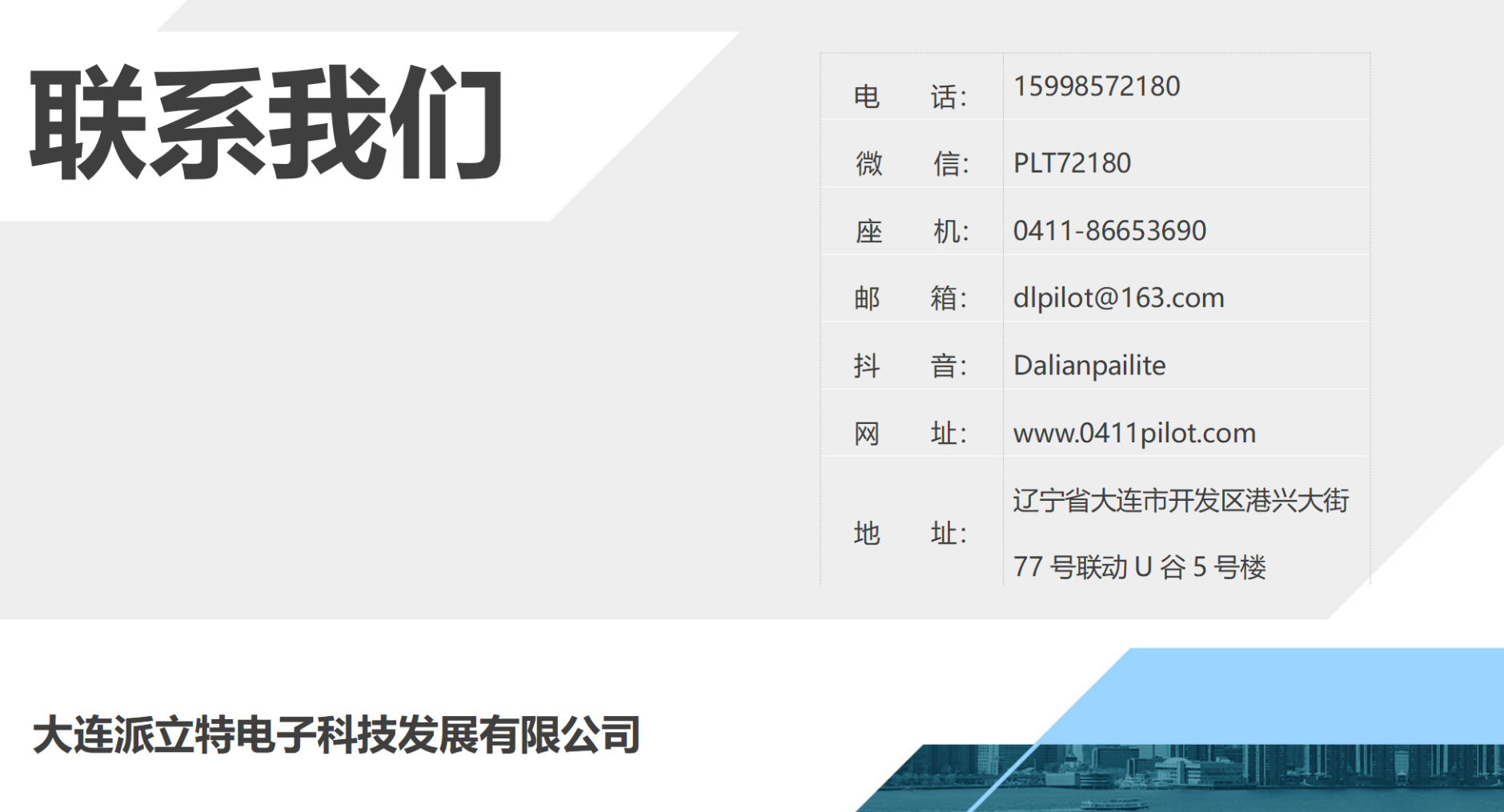Click the address line 辽宁省大连市开发区港兴大街
The width and height of the screenshot is (1504, 812).
[x=1180, y=501]
